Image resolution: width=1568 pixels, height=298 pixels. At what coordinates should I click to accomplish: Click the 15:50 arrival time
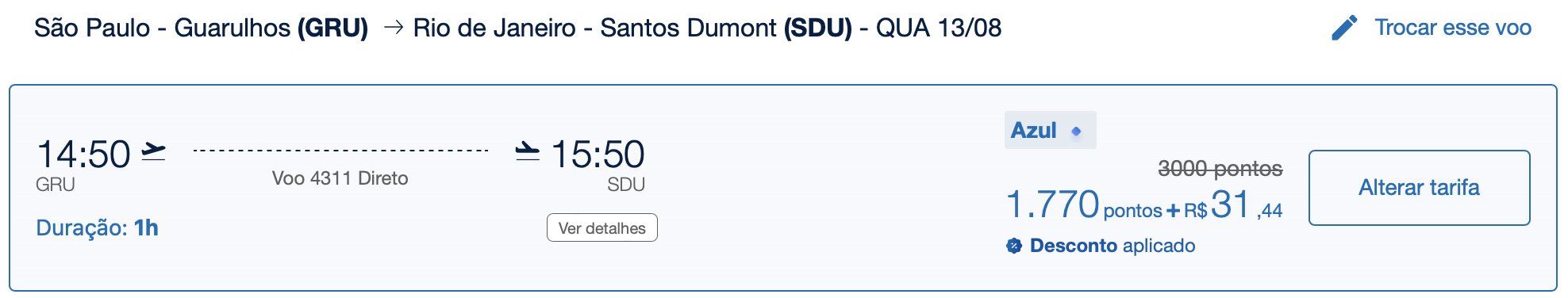(x=598, y=154)
